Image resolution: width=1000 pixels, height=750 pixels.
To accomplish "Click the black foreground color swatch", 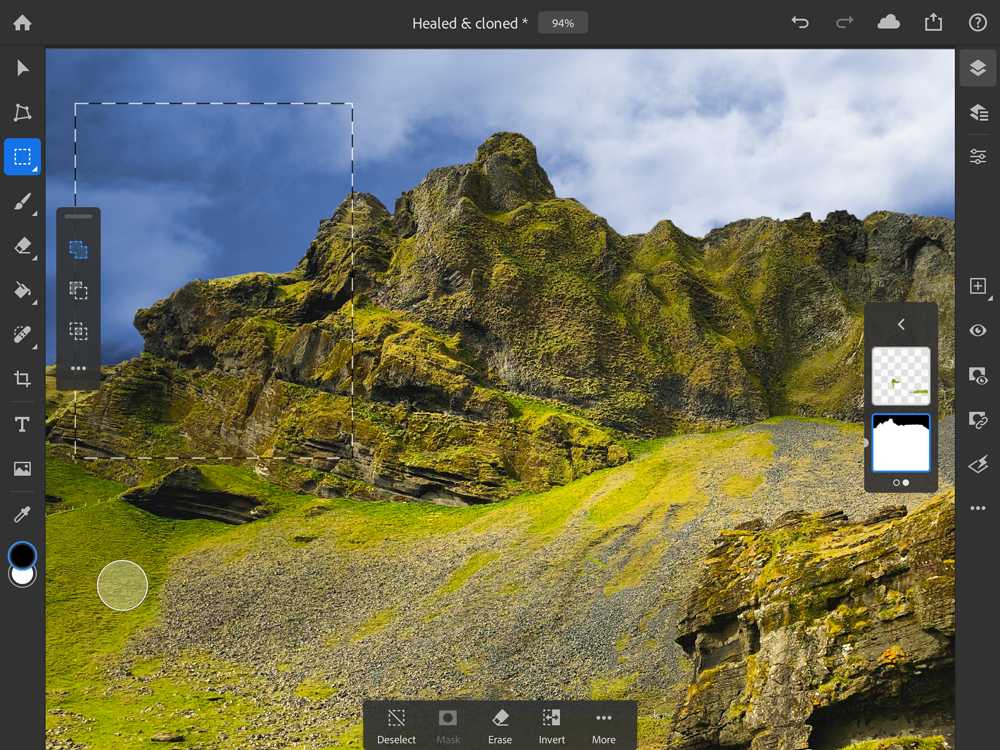I will [x=22, y=555].
